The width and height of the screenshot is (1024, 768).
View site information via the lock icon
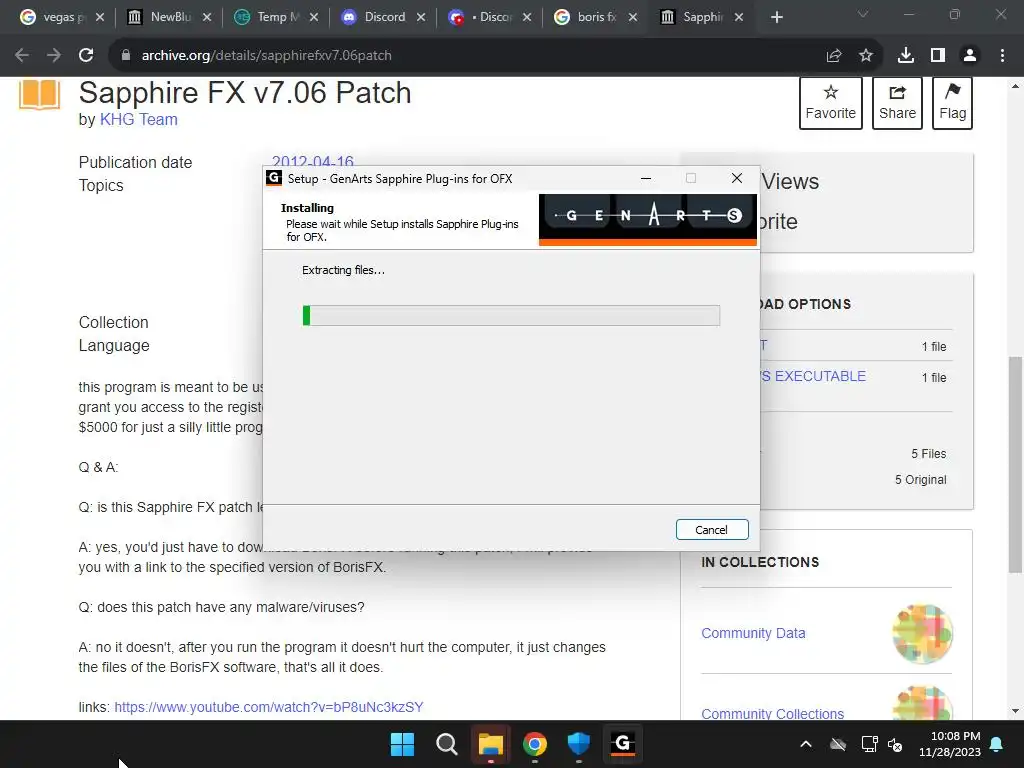coord(126,56)
